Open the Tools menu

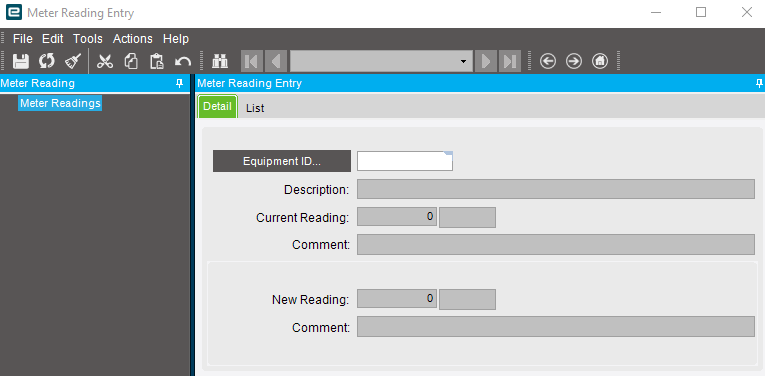[88, 39]
